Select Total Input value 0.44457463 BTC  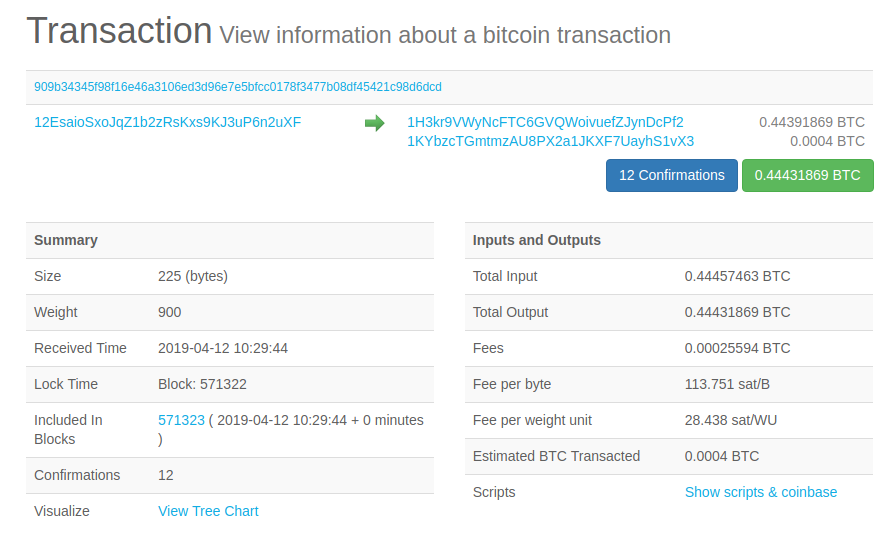tap(737, 276)
